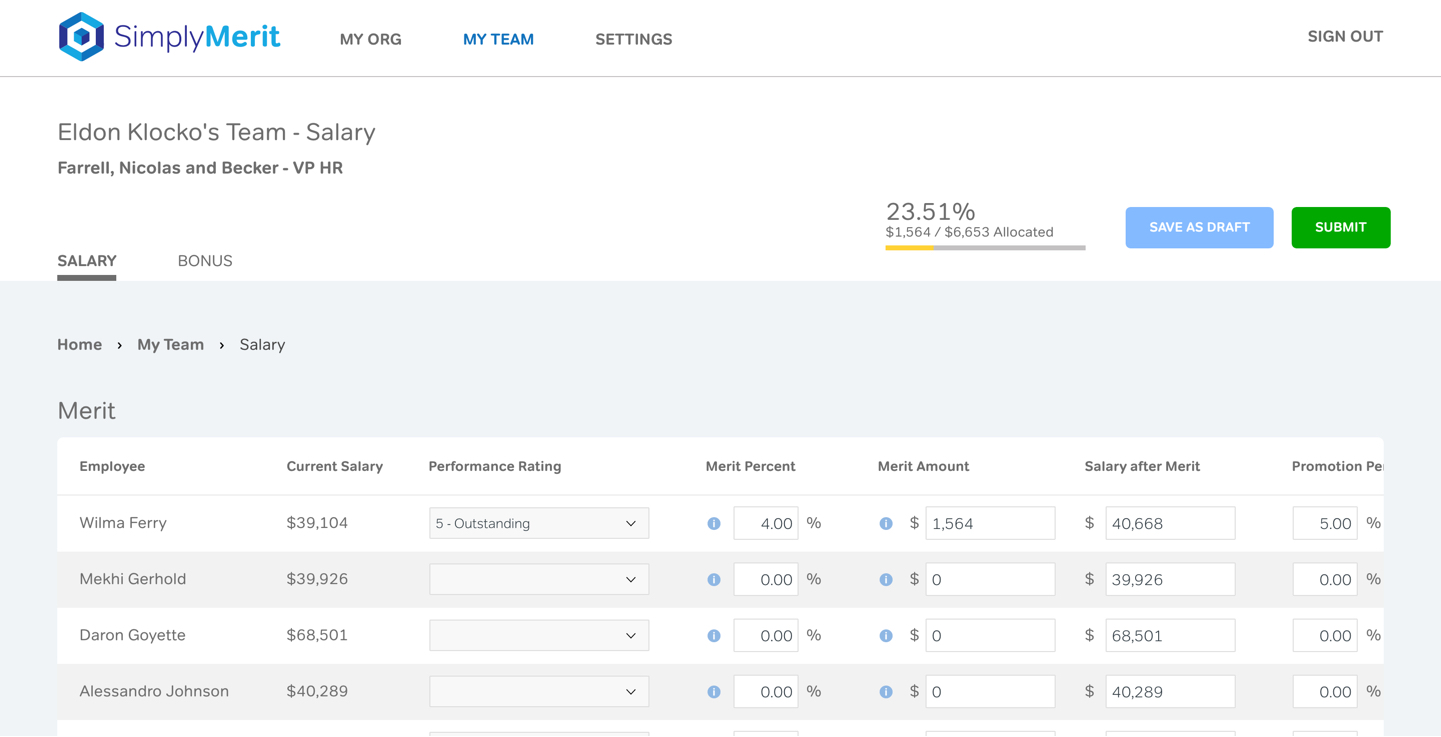
Task: Click the Current Salary column header
Action: (x=335, y=466)
